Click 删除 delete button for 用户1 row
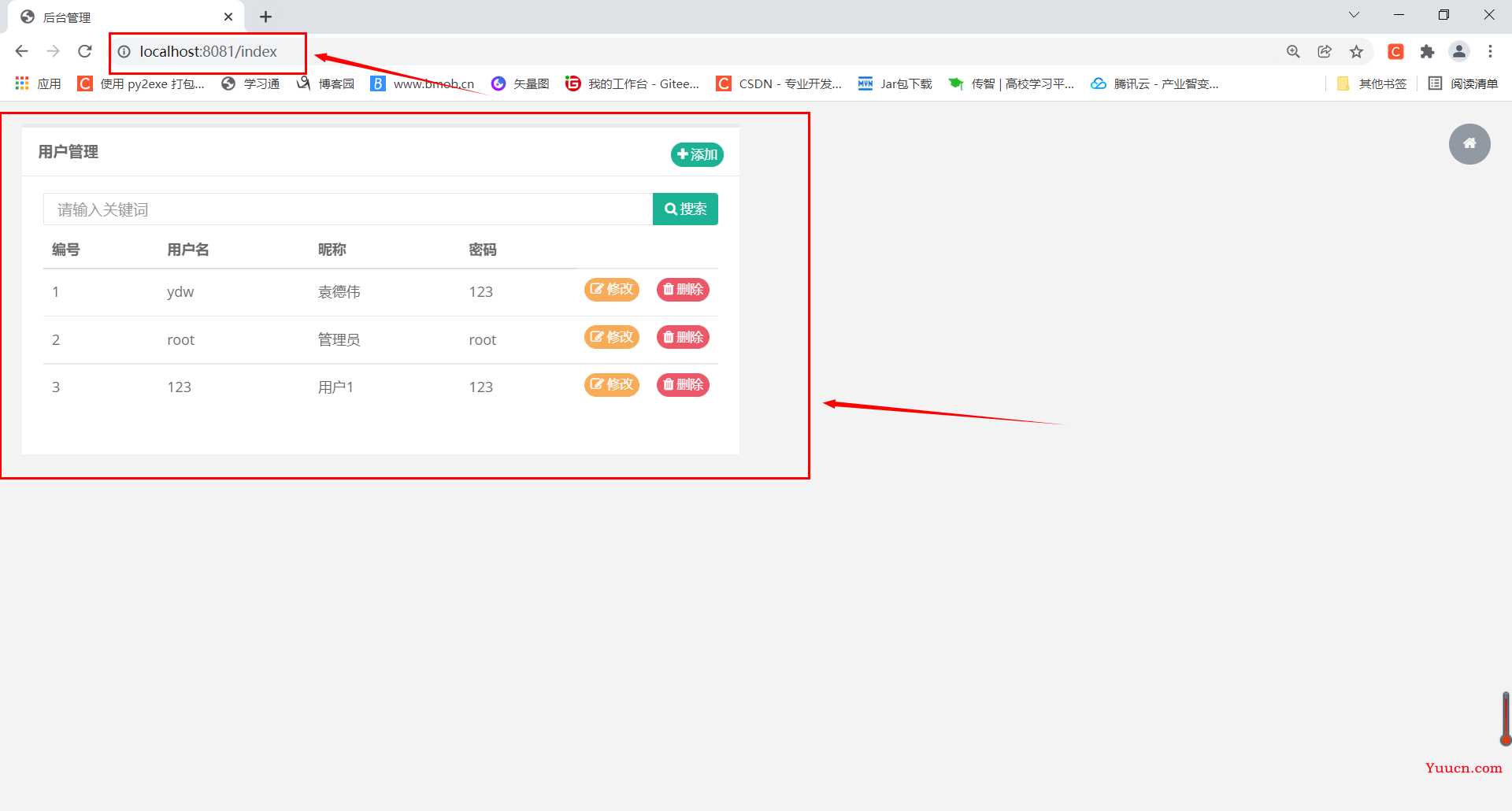 click(683, 384)
